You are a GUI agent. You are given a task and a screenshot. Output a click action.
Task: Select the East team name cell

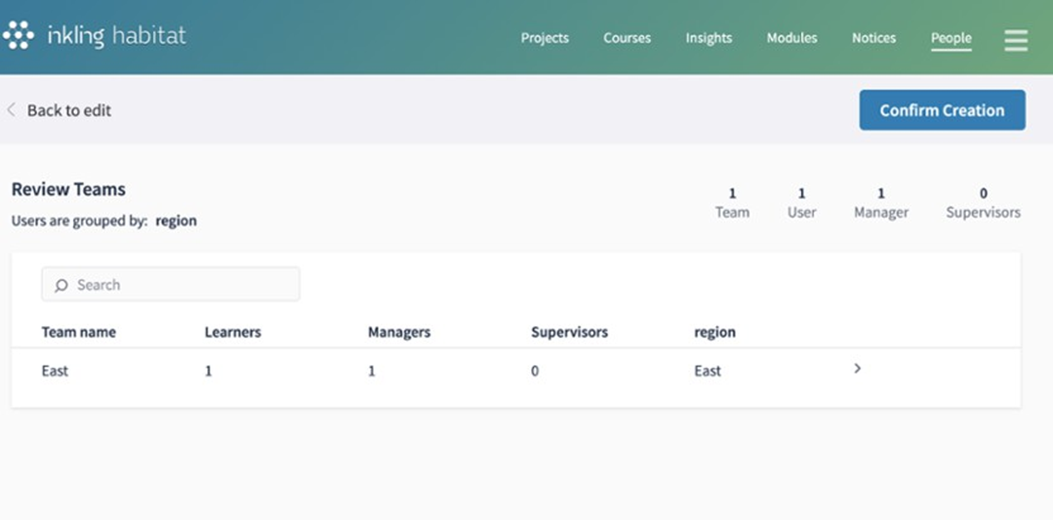[x=55, y=371]
